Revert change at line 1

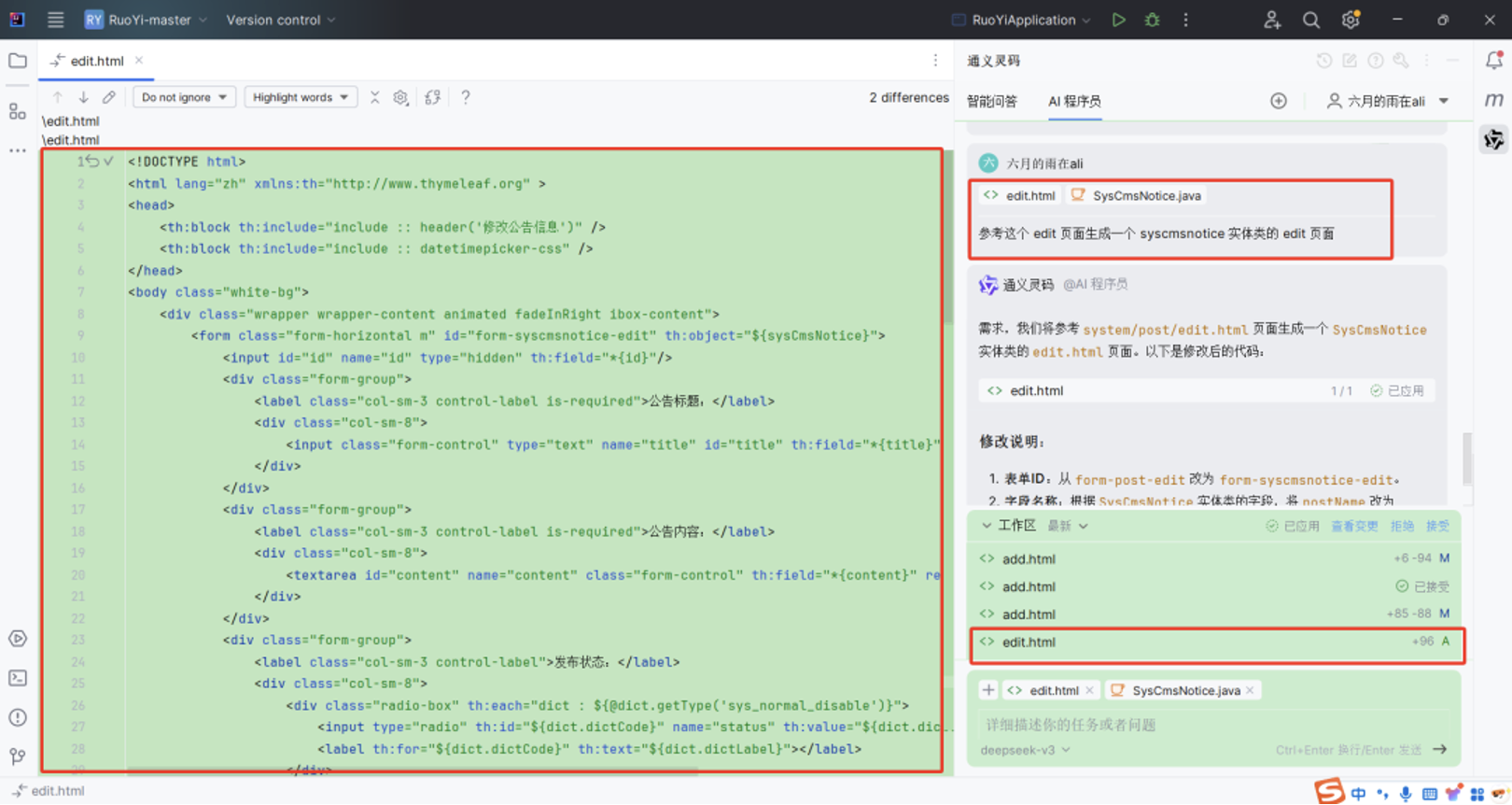coord(92,162)
